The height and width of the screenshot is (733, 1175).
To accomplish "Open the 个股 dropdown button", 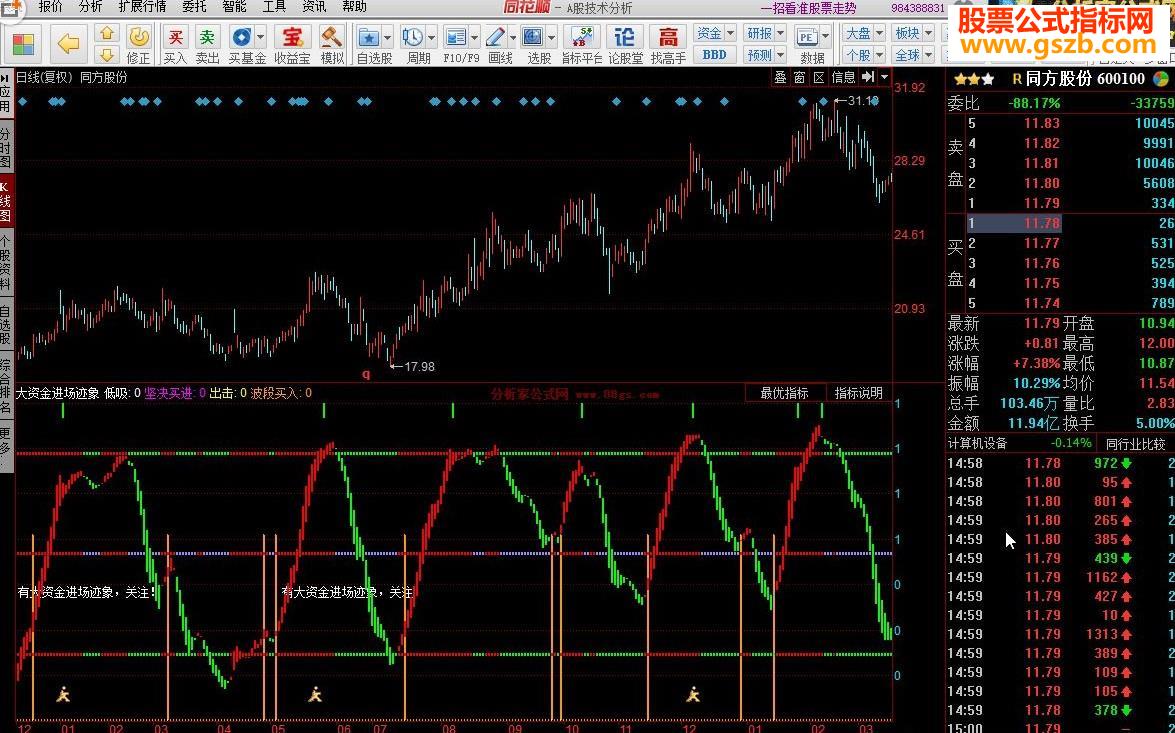I will [864, 55].
